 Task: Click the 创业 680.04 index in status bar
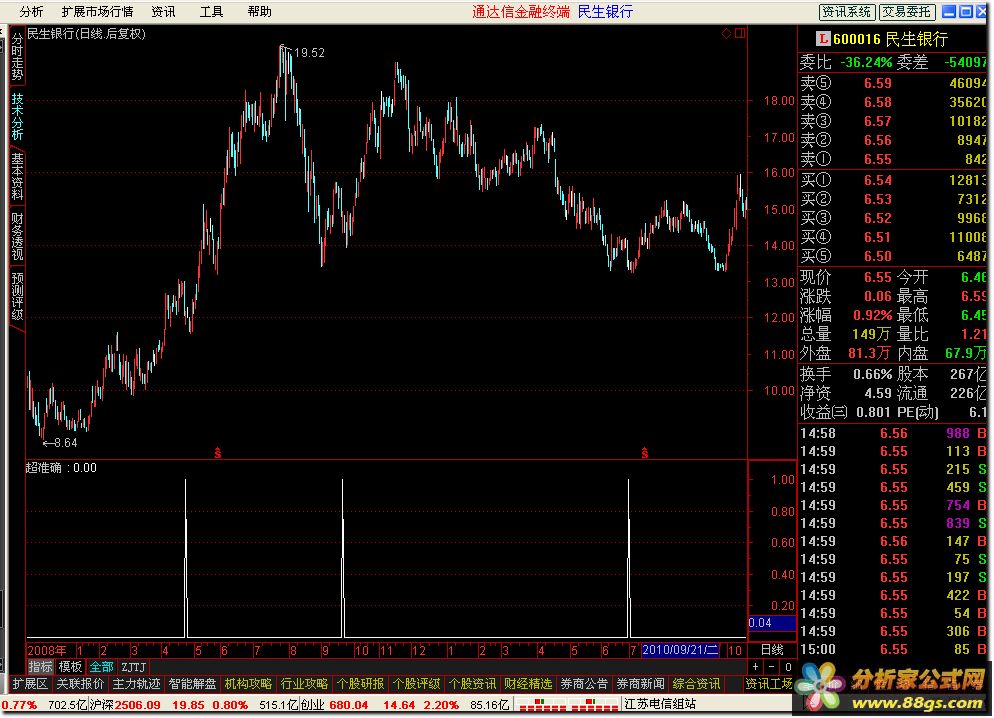pos(334,705)
